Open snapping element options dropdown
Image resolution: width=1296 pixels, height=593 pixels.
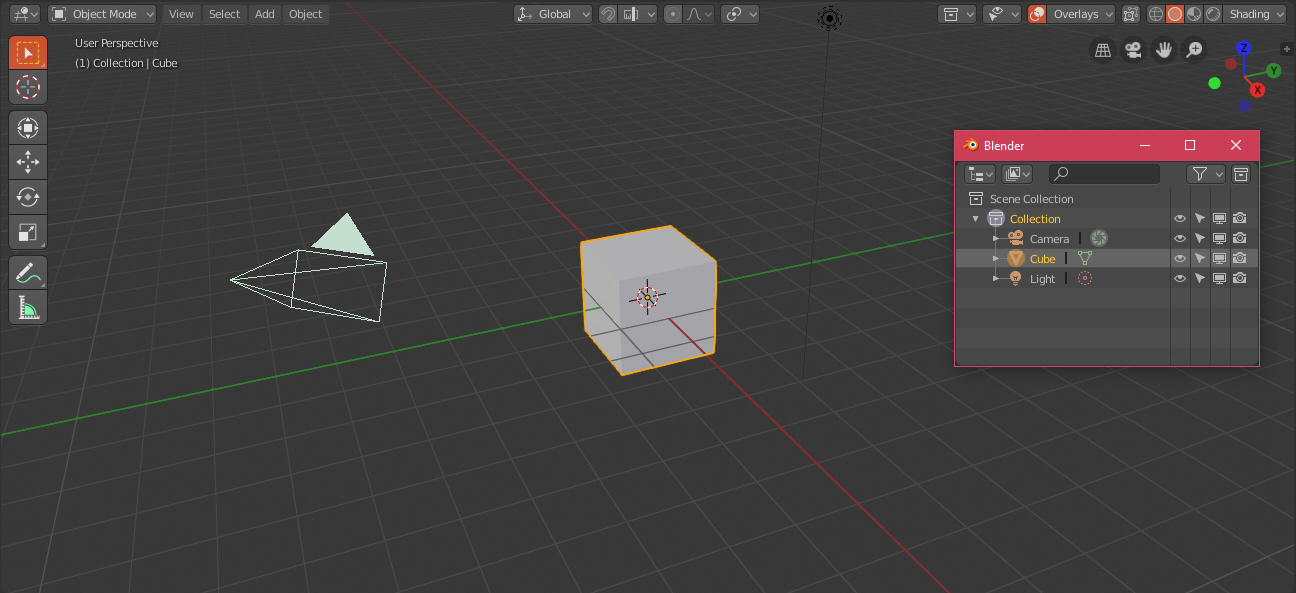638,14
